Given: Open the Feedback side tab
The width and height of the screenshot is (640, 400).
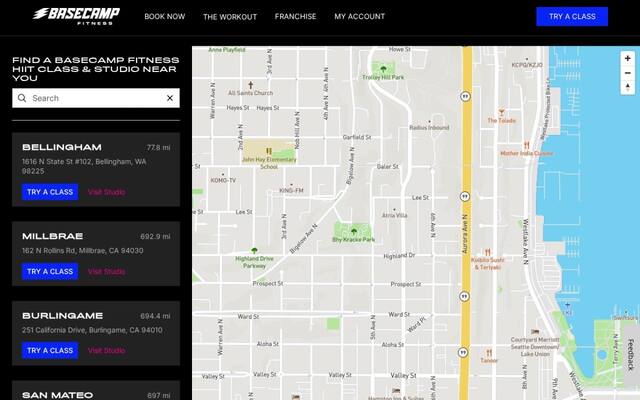Looking at the screenshot, I should coord(631,354).
